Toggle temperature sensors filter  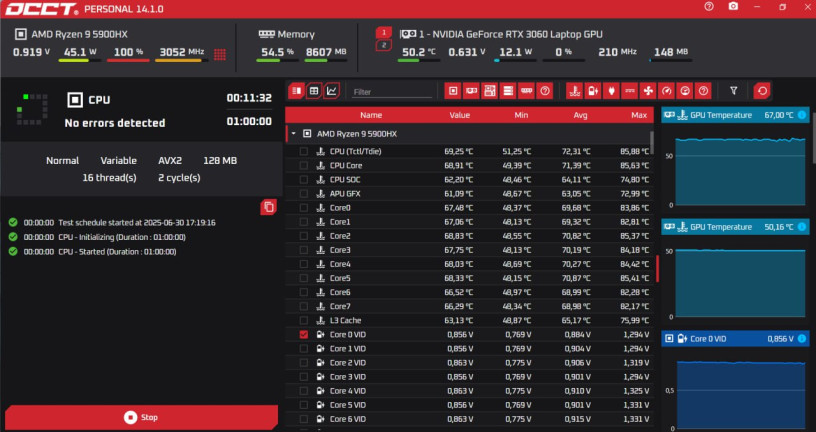click(575, 91)
